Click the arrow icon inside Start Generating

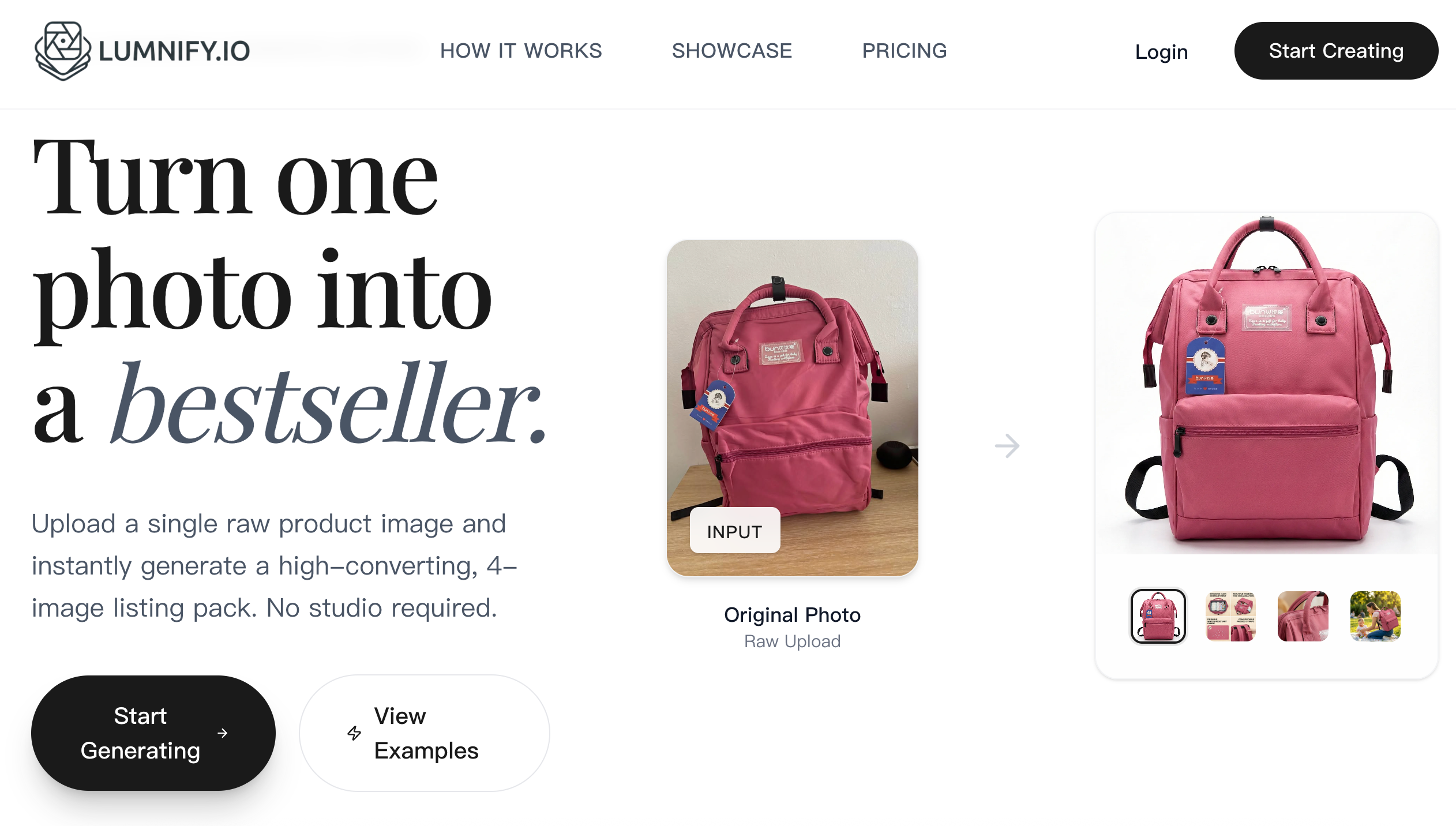click(223, 733)
